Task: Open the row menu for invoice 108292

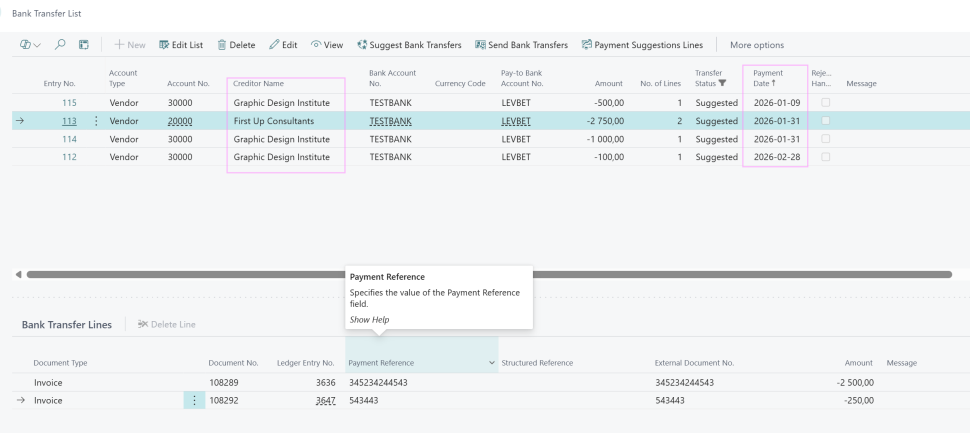Action: [194, 400]
